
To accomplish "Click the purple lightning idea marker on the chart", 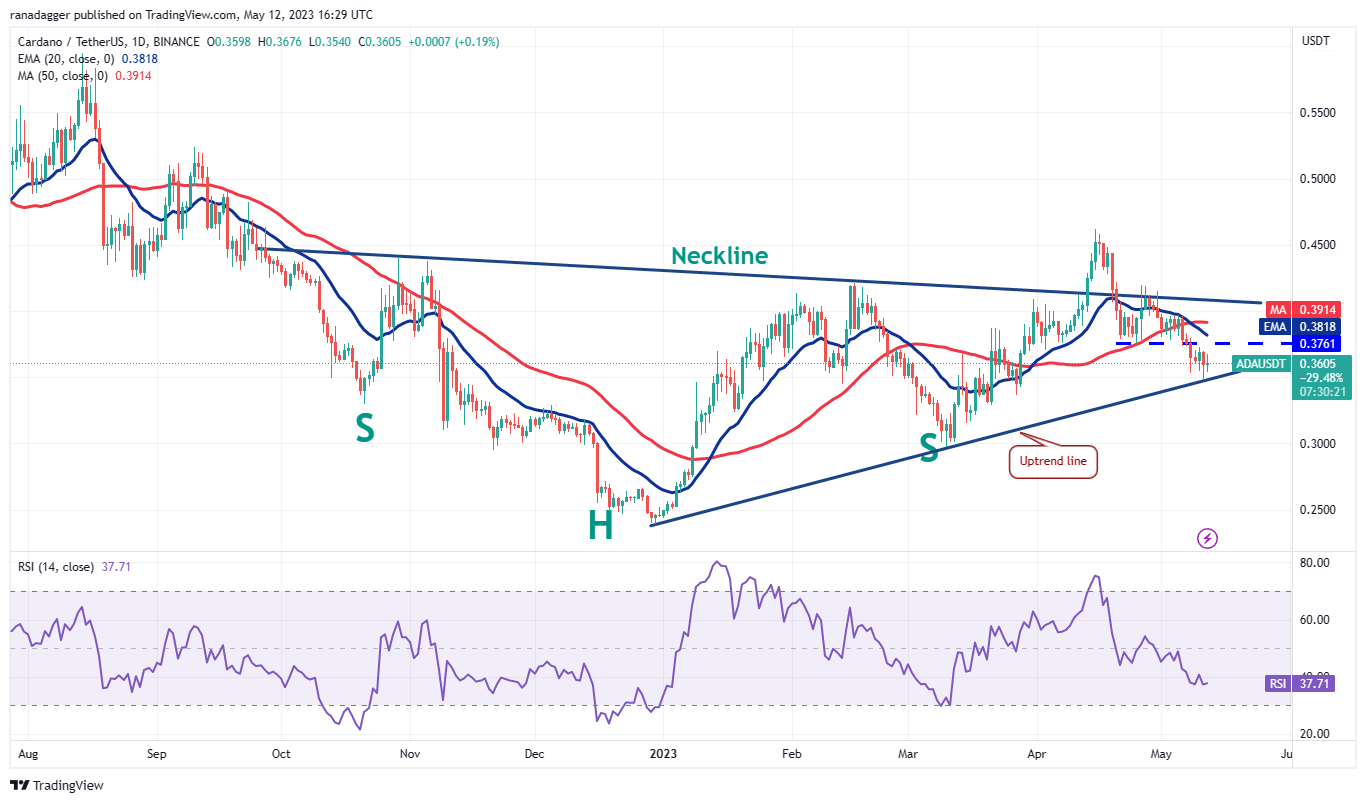I will (x=1206, y=538).
